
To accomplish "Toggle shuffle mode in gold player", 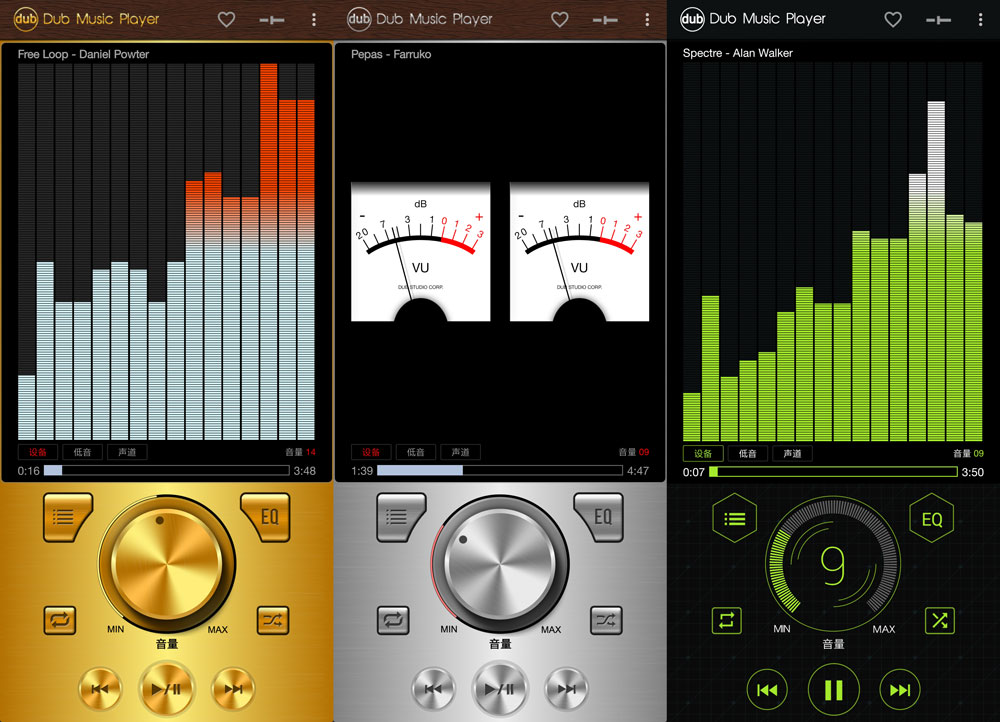I will [273, 620].
